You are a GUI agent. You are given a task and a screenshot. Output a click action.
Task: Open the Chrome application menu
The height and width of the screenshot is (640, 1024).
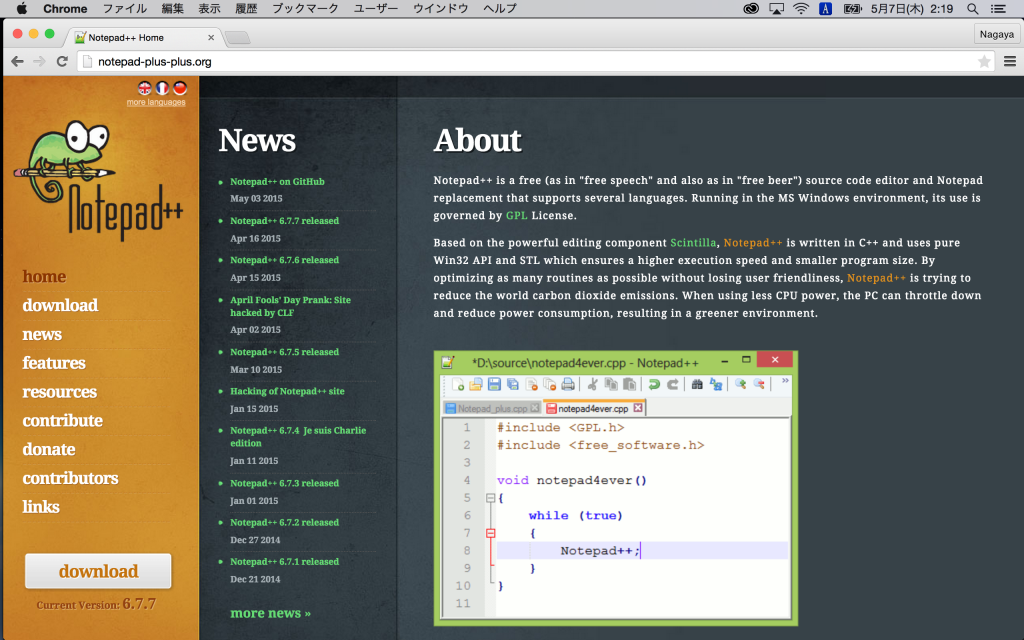click(65, 8)
